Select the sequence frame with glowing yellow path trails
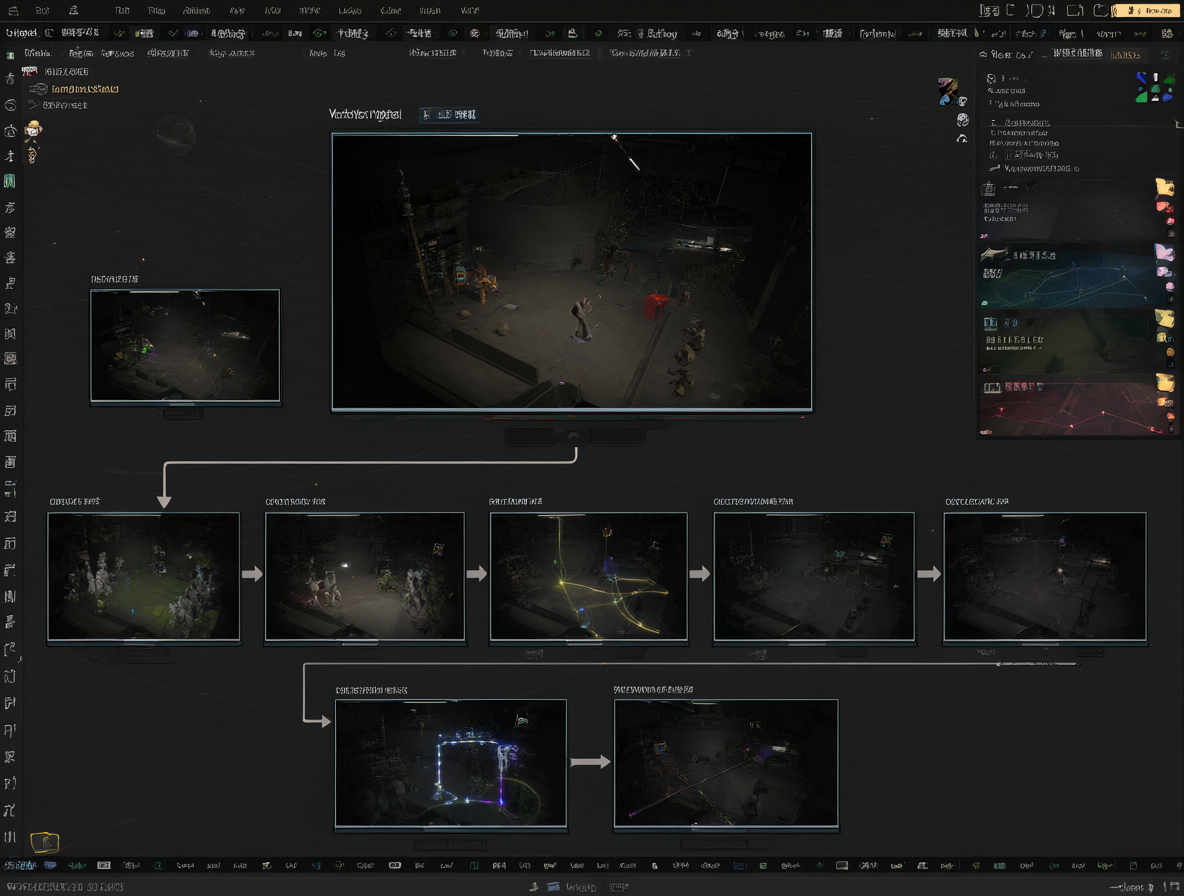The image size is (1184, 896). (x=588, y=577)
